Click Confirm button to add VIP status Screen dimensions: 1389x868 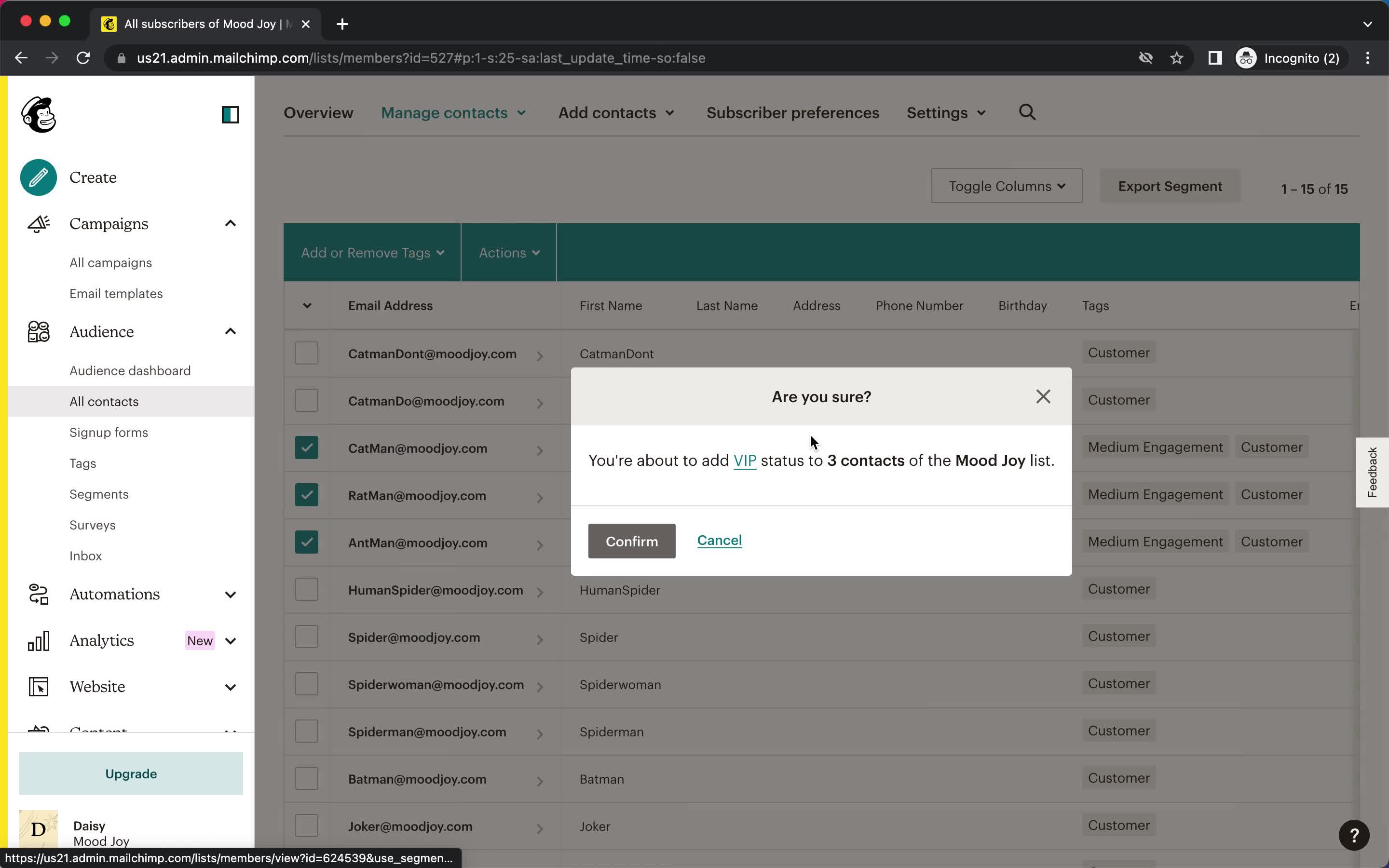coord(631,541)
